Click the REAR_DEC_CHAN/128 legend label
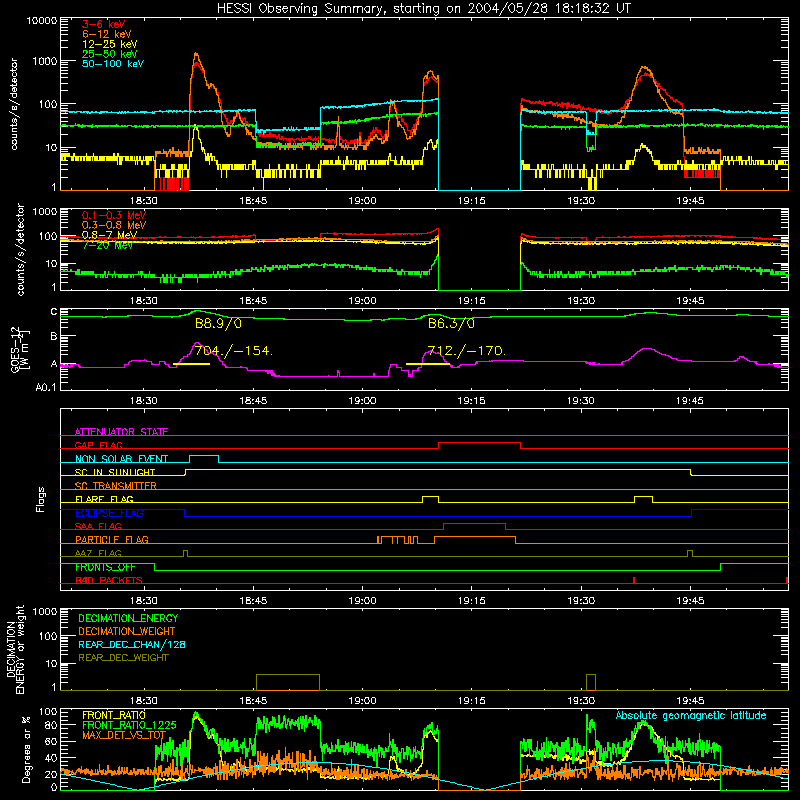800x800 pixels. click(x=132, y=644)
